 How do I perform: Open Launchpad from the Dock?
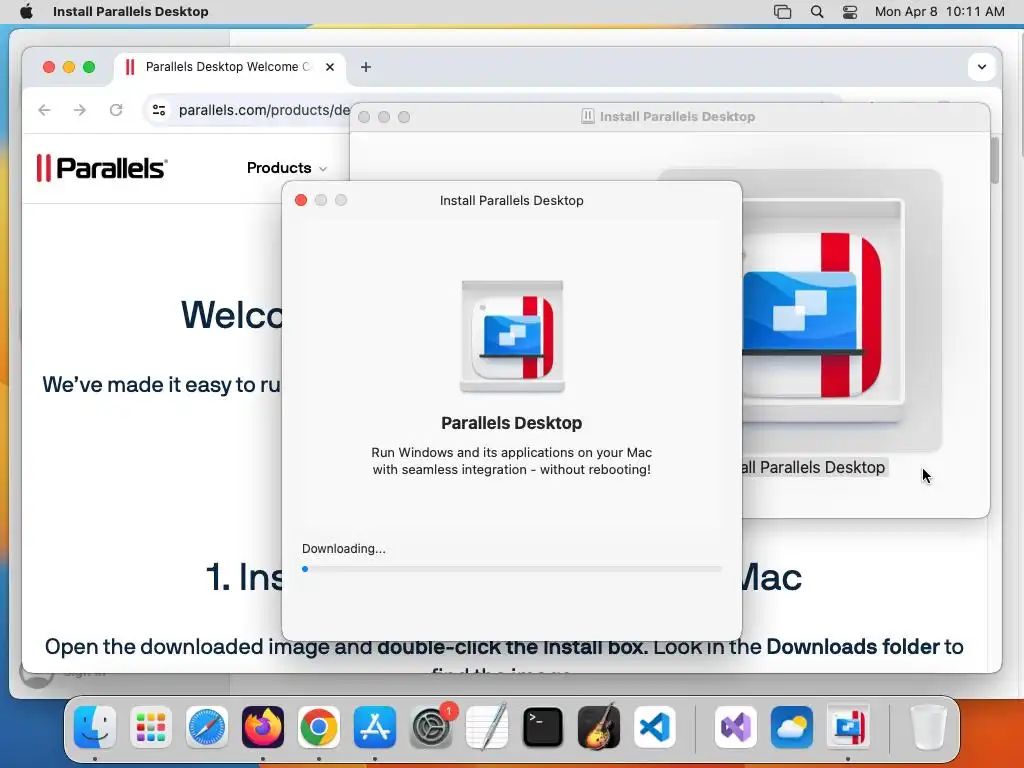(151, 727)
